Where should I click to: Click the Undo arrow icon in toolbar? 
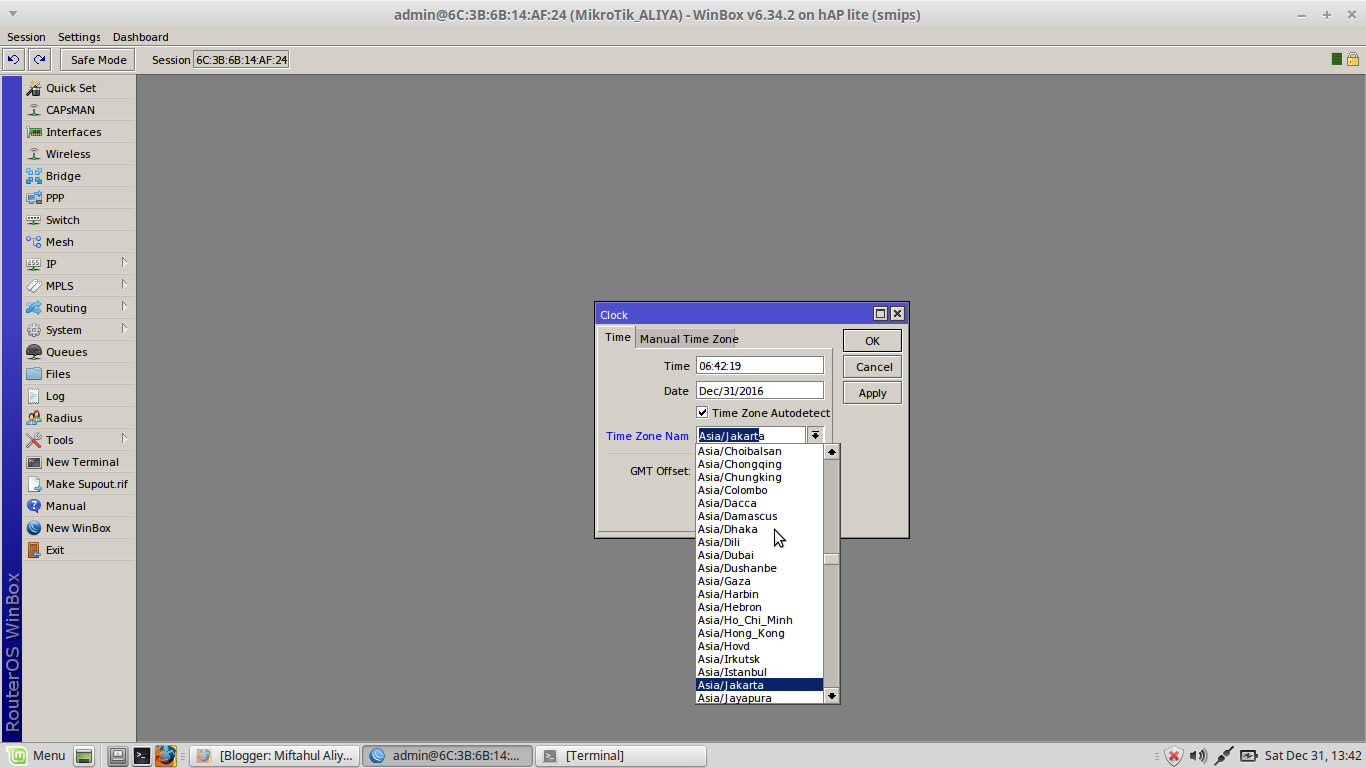14,60
